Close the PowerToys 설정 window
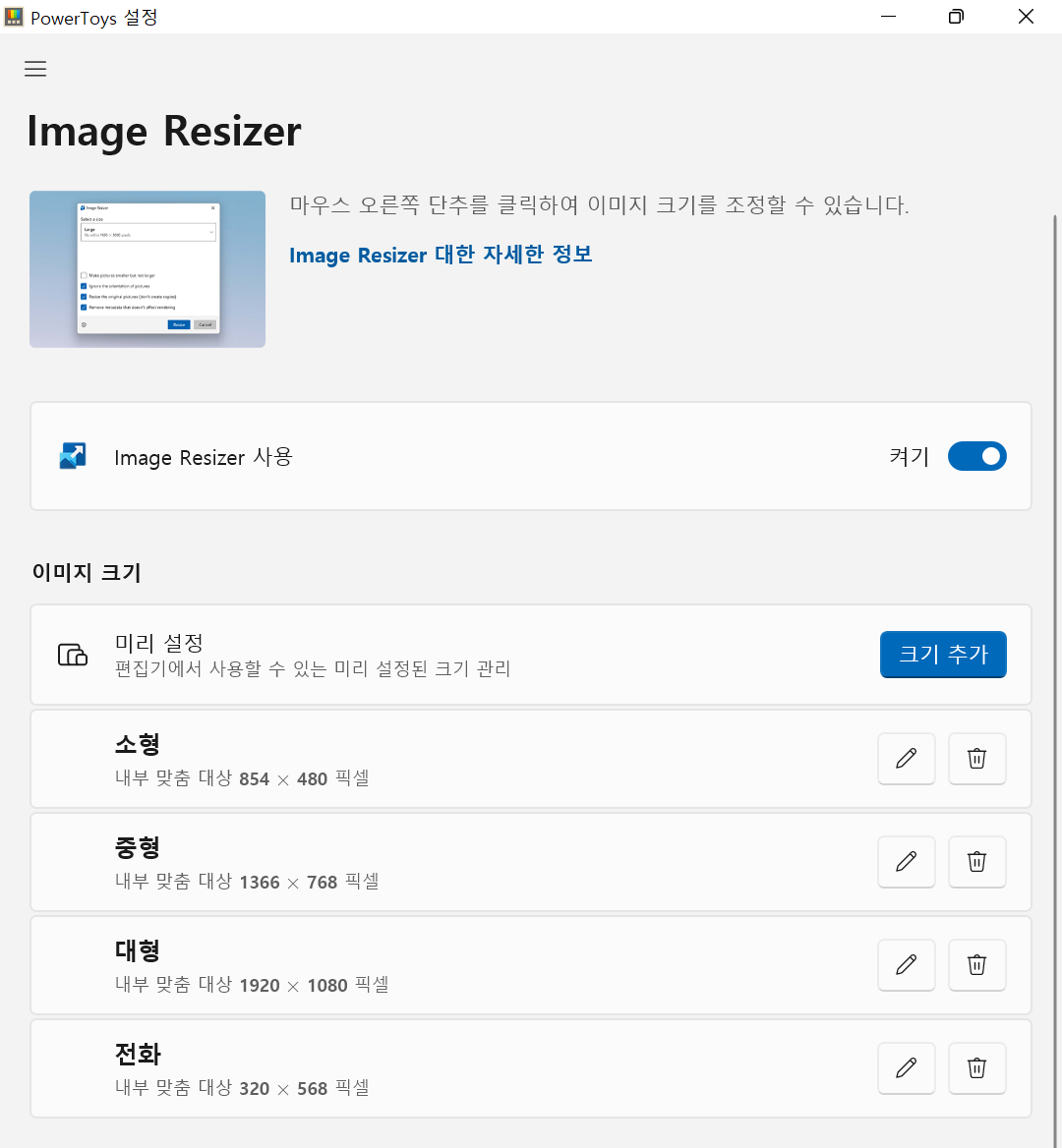Viewport: 1062px width, 1148px height. [1027, 16]
